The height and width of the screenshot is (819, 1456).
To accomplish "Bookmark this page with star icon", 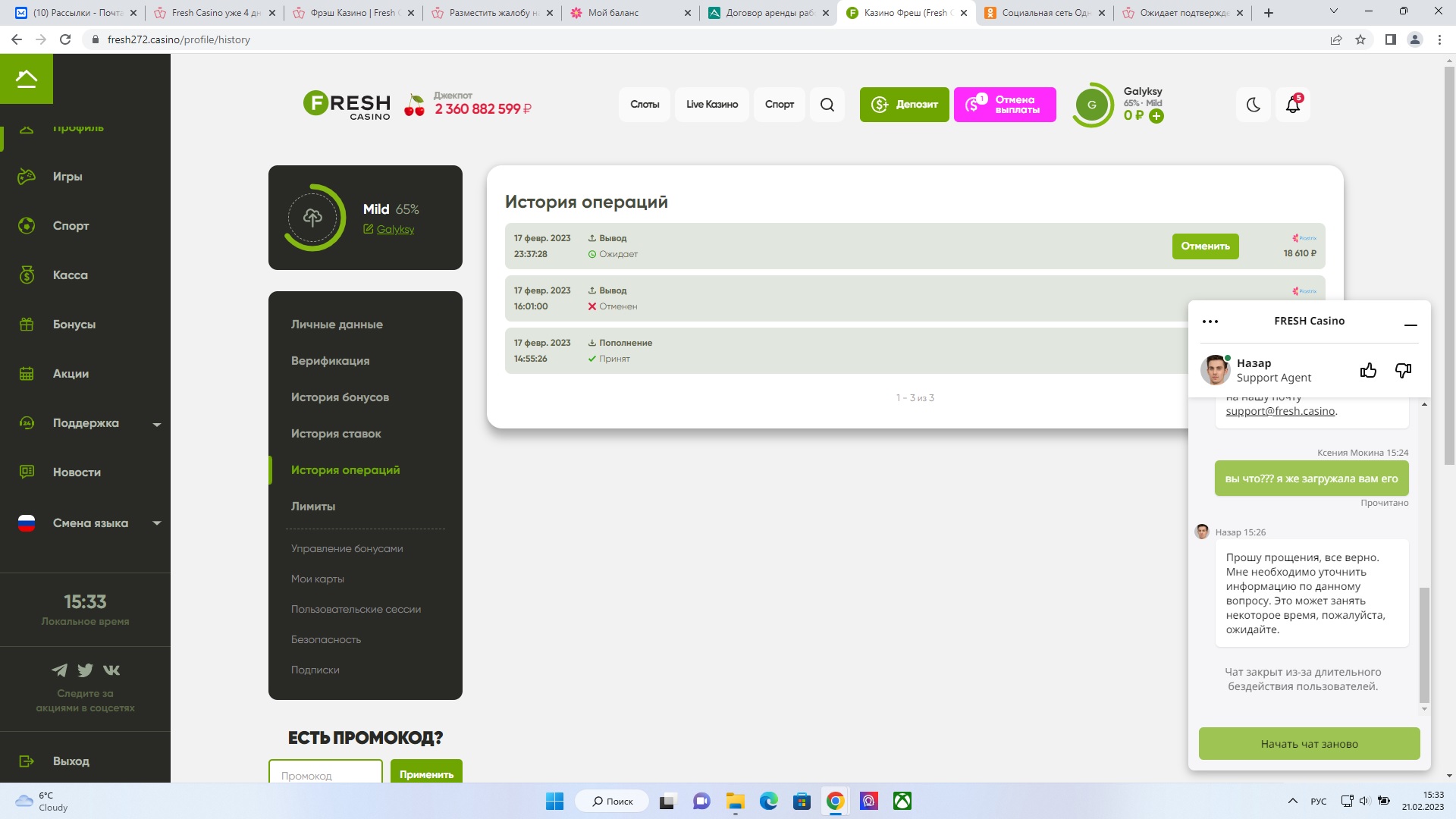I will (x=1360, y=39).
